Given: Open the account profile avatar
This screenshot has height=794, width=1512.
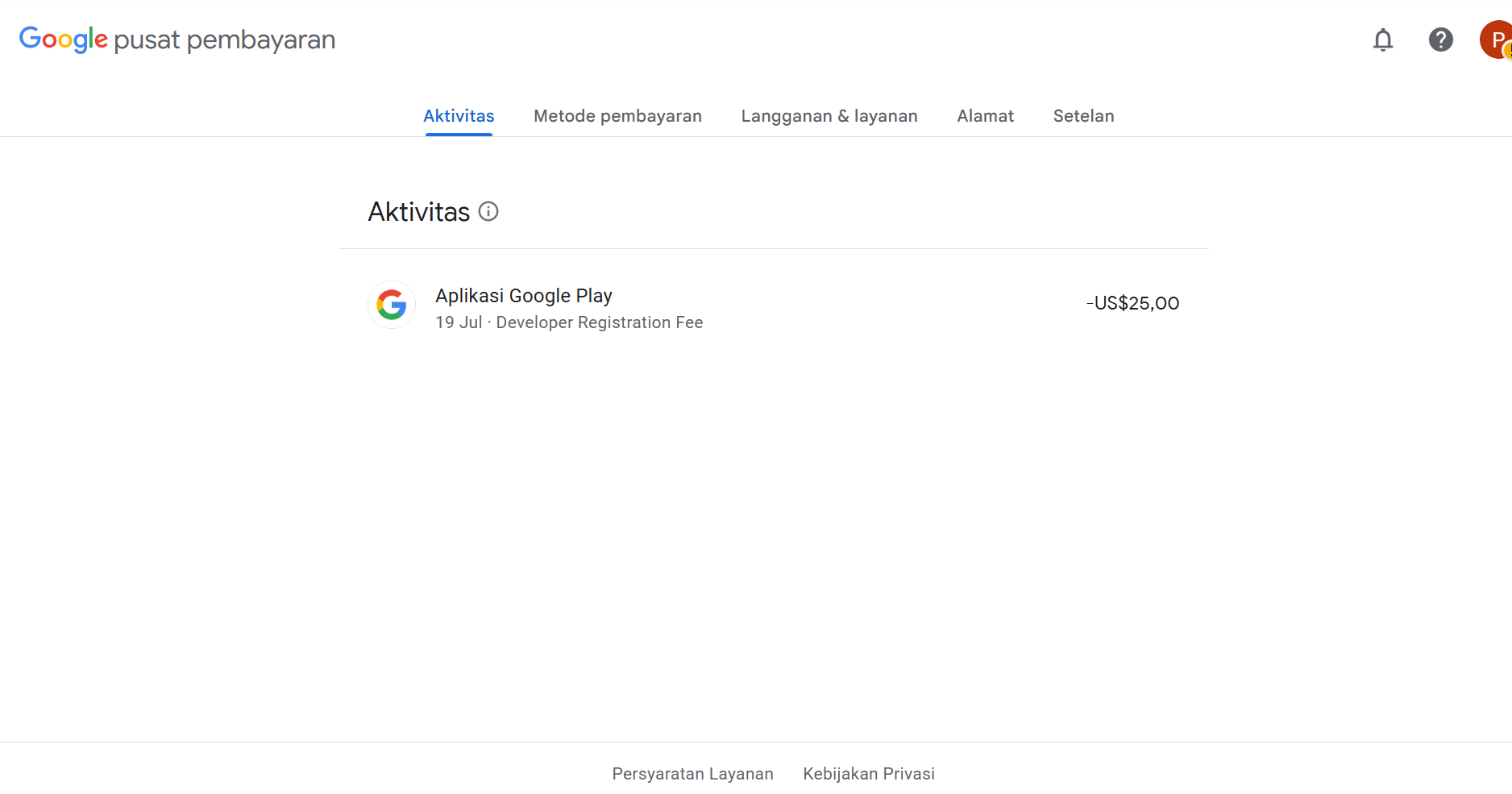Looking at the screenshot, I should [1496, 39].
